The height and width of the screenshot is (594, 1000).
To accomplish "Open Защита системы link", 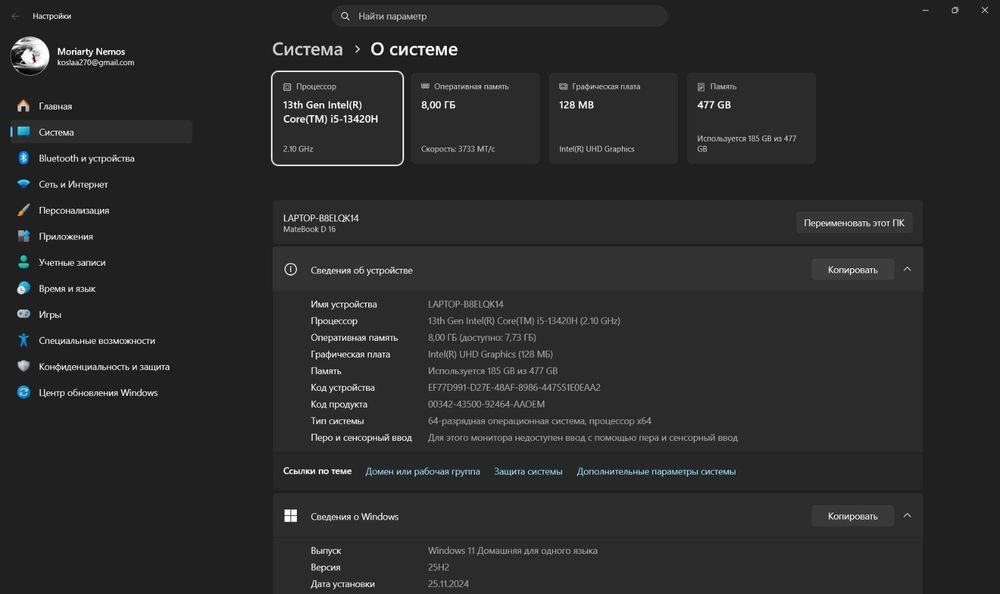I will click(528, 471).
